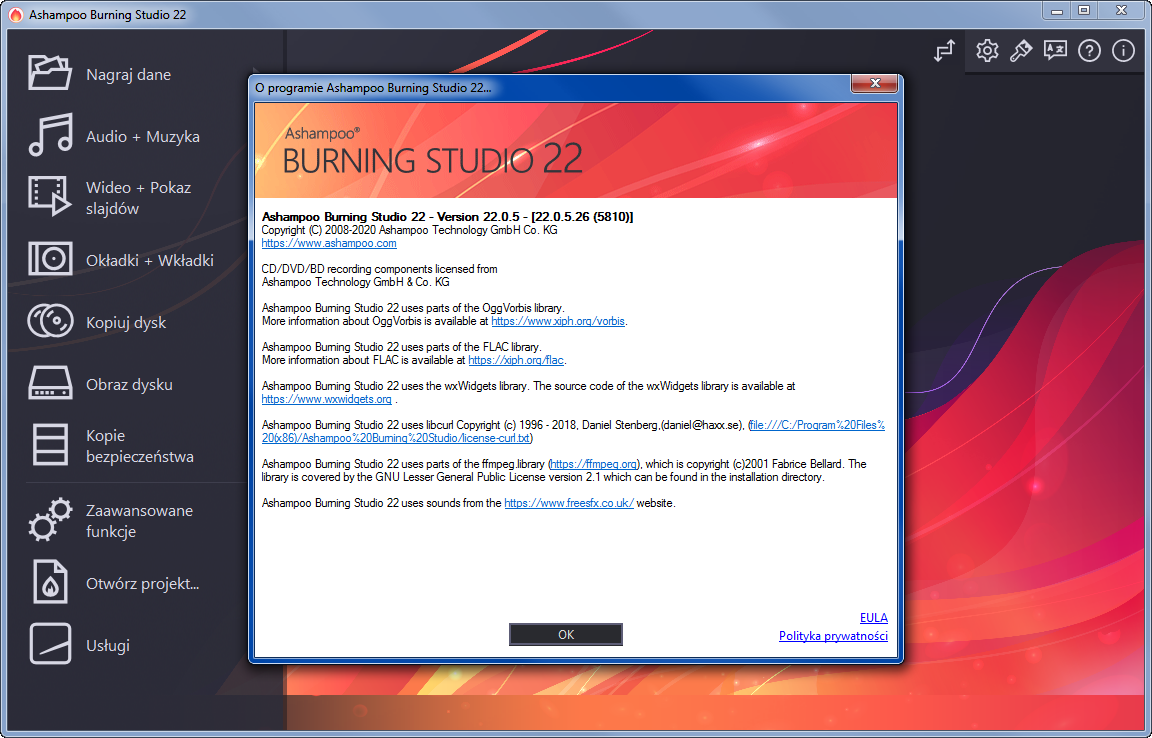Screen dimensions: 1152x738
Task: Open the https://xiph.org/flac link
Action: [516, 360]
